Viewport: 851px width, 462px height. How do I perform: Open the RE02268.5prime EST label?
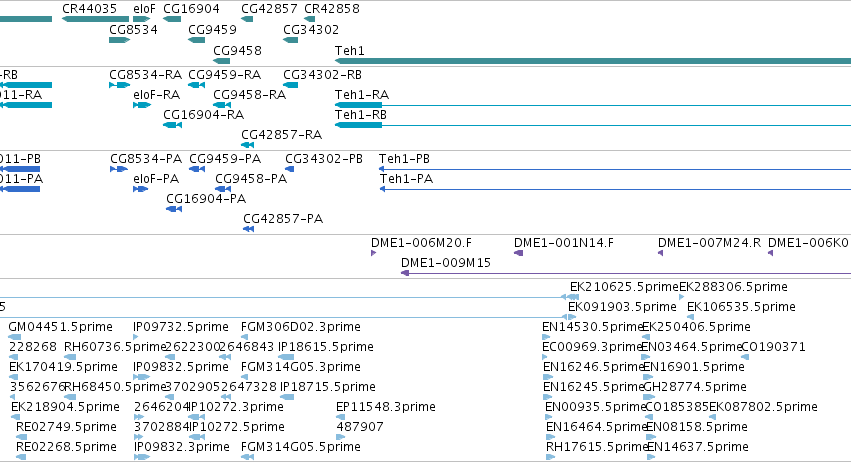(x=66, y=447)
